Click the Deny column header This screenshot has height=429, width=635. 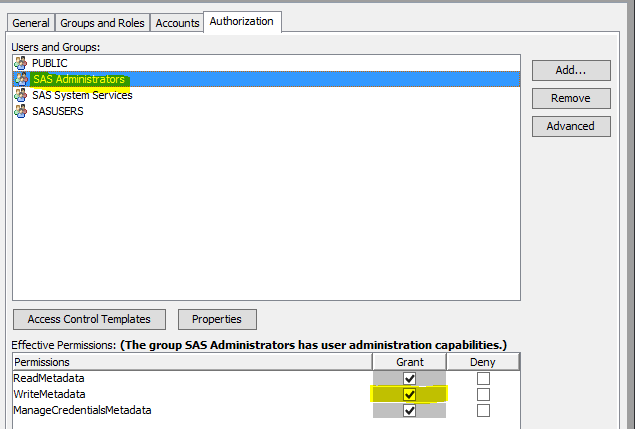(x=483, y=362)
